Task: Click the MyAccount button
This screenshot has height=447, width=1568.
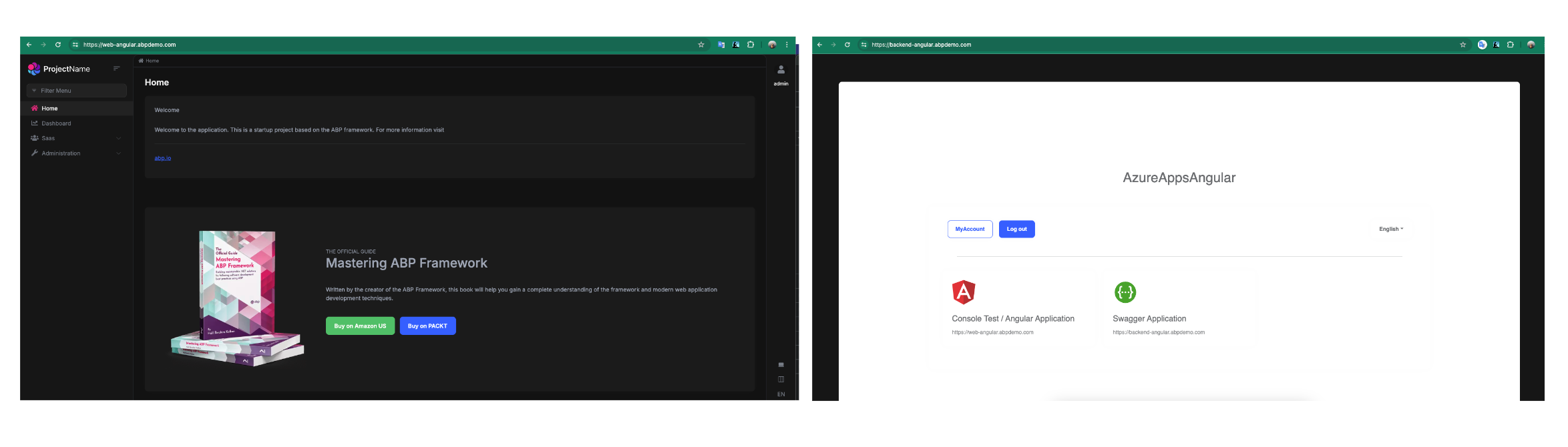Action: [970, 229]
